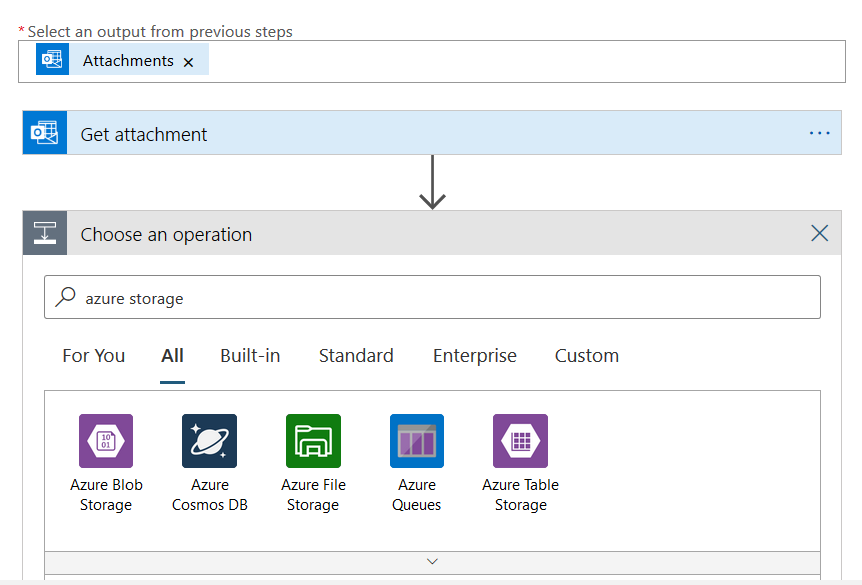
Task: Switch to the For You tab
Action: (x=94, y=356)
